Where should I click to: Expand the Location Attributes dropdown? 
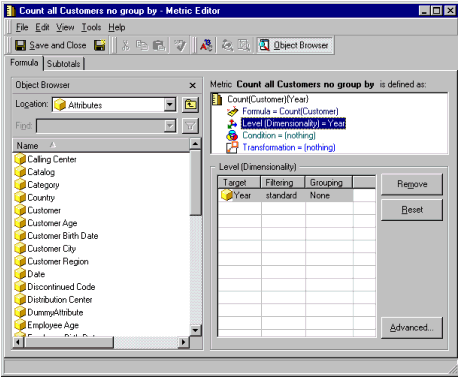coord(170,105)
